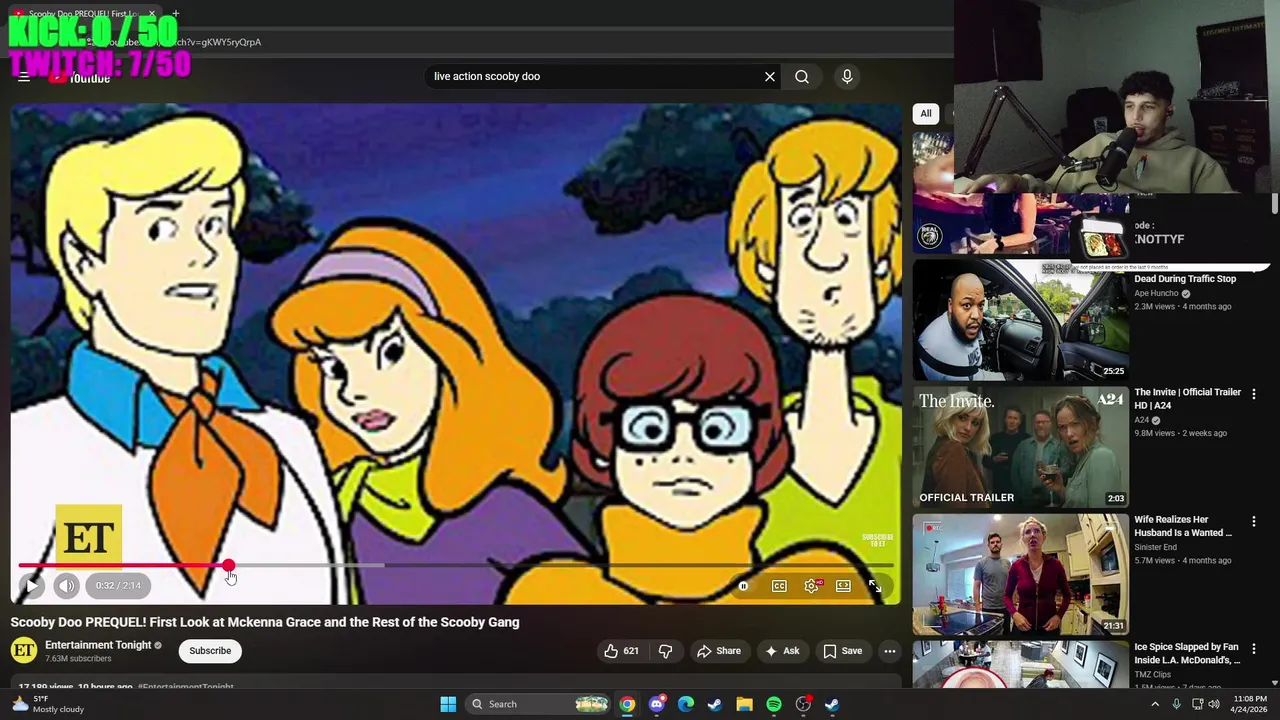Open the Entertainment Tonight channel avatar
The image size is (1280, 720).
pyautogui.click(x=24, y=651)
